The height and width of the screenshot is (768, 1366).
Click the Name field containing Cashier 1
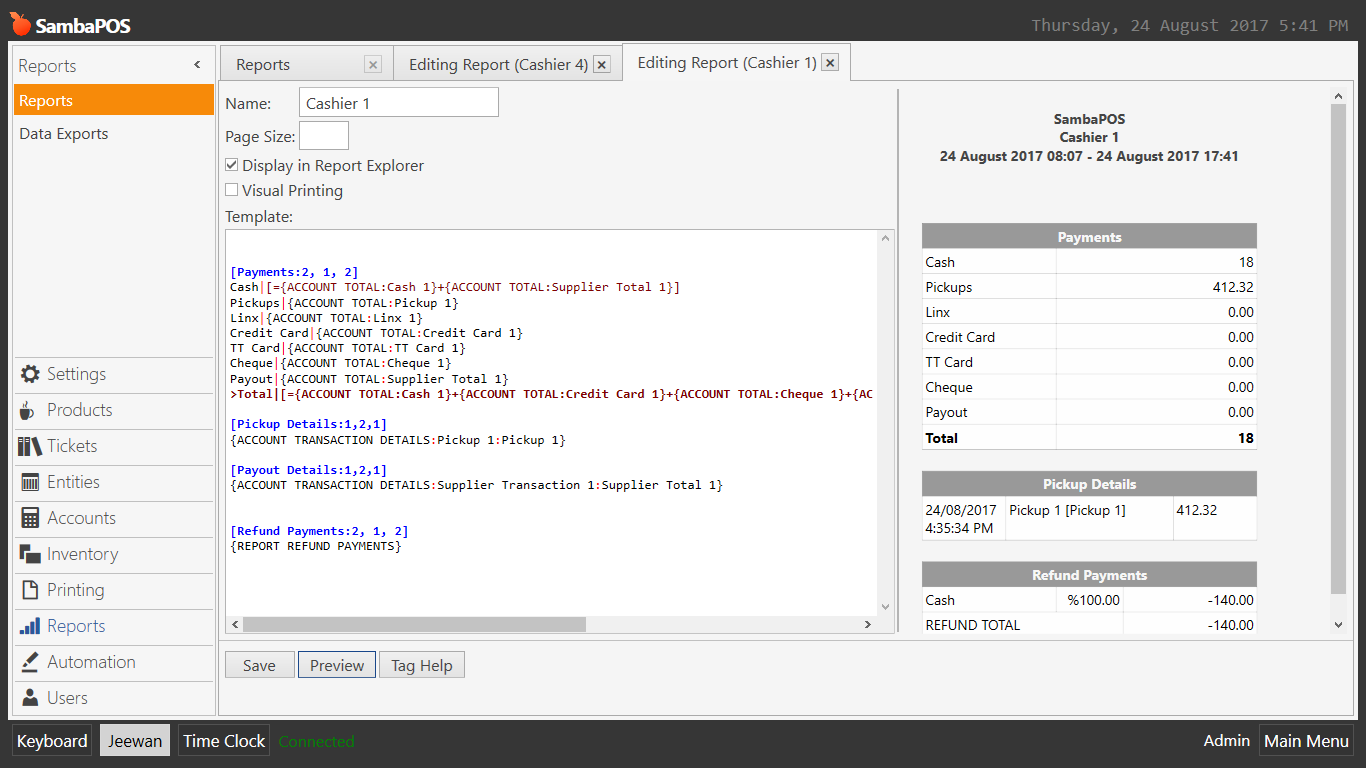(x=398, y=103)
